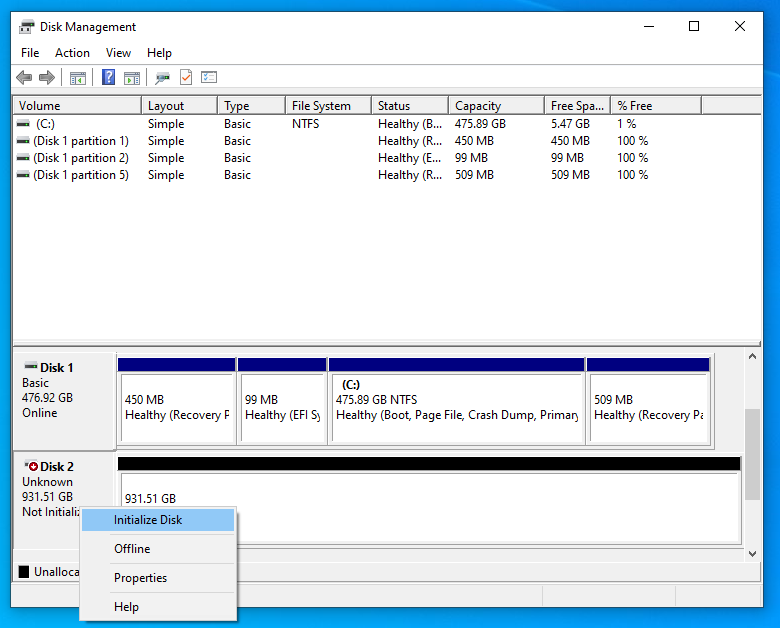
Task: Click the Back arrow toolbar icon
Action: click(x=24, y=78)
